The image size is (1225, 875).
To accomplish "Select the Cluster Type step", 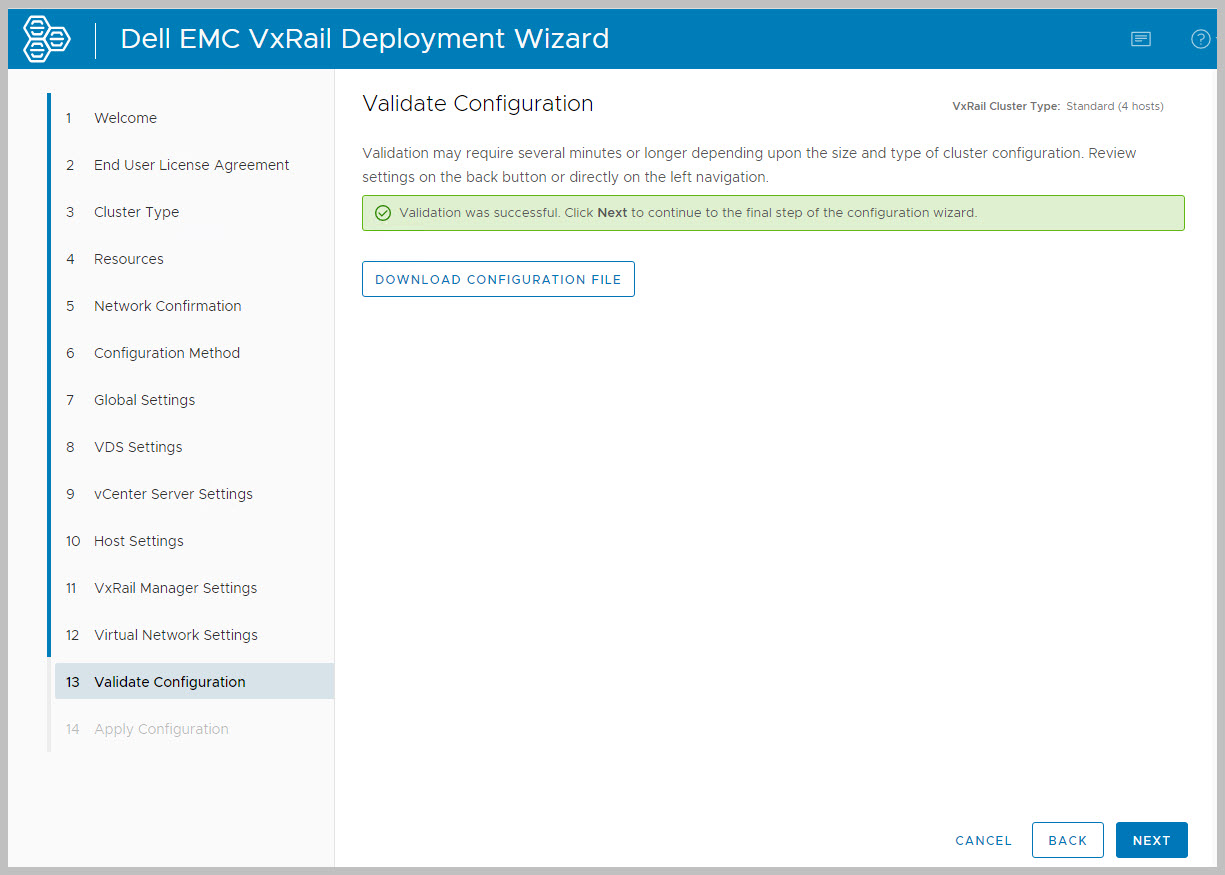I will point(136,212).
